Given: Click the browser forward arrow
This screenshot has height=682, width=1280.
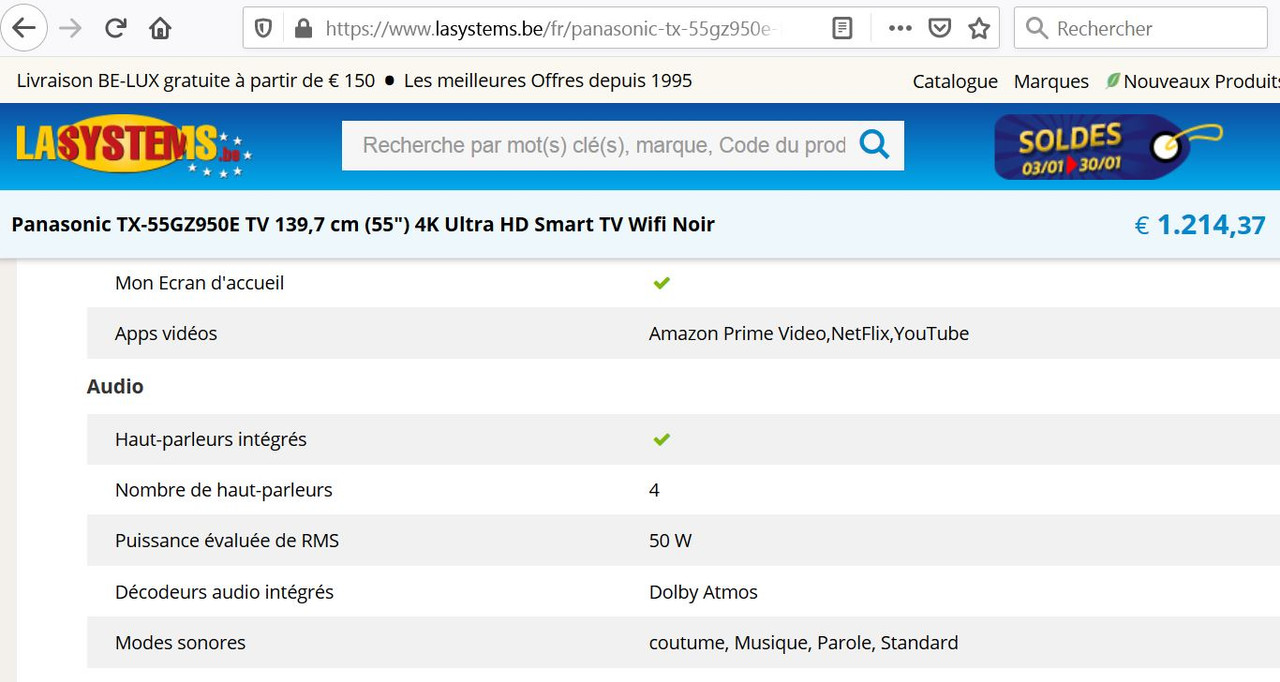Looking at the screenshot, I should pos(70,28).
